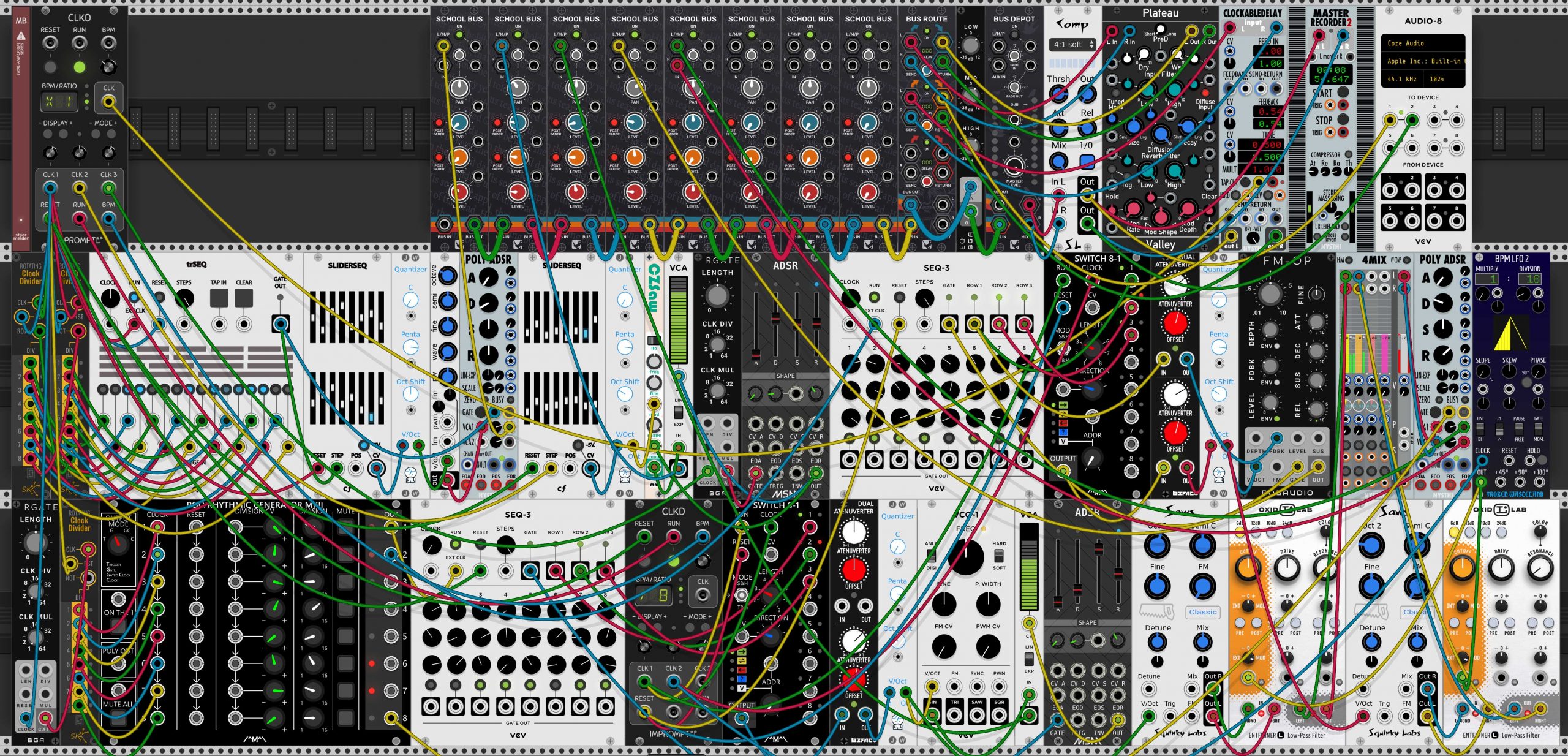
Task: Toggle the COMPRESSOR button on Master Recorder2
Action: point(1349,154)
